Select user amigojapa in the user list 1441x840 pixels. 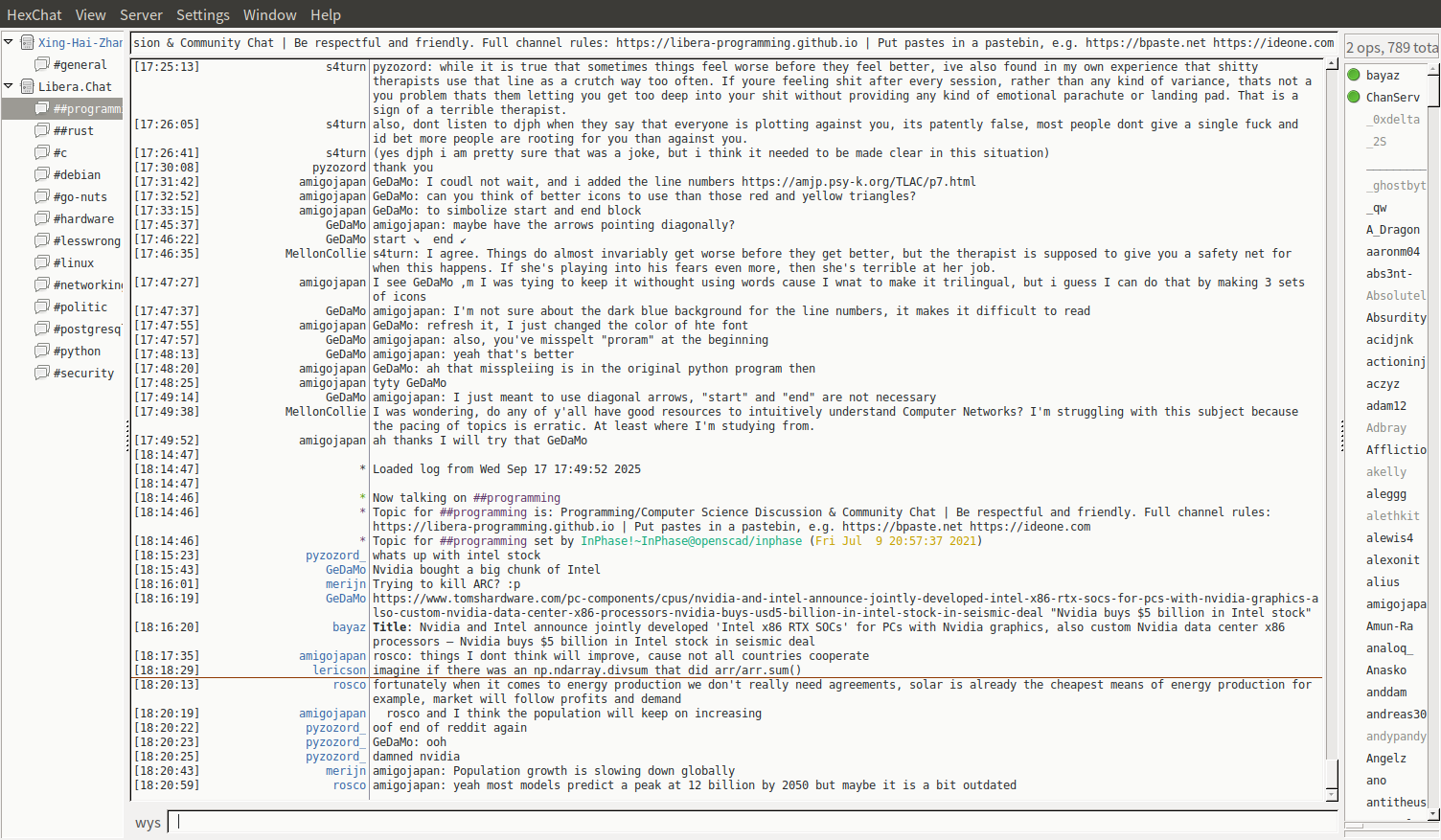[1395, 604]
